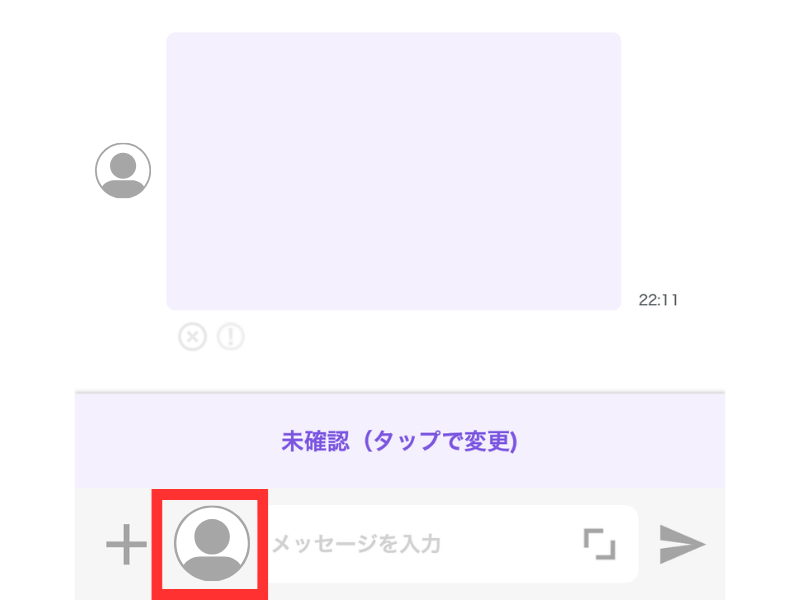Open attachment options with the + button

tap(126, 544)
